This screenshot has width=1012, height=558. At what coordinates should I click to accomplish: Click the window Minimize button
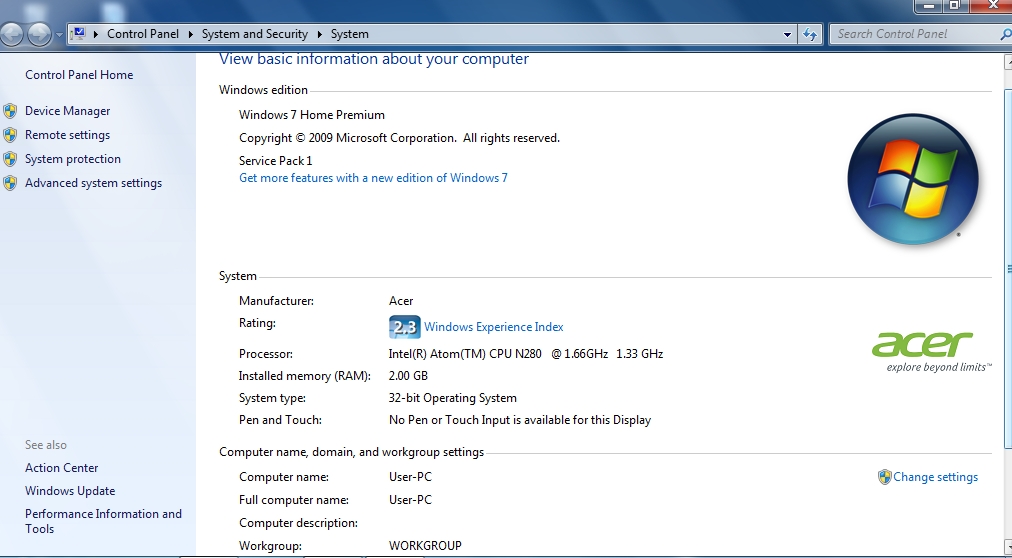(928, 6)
